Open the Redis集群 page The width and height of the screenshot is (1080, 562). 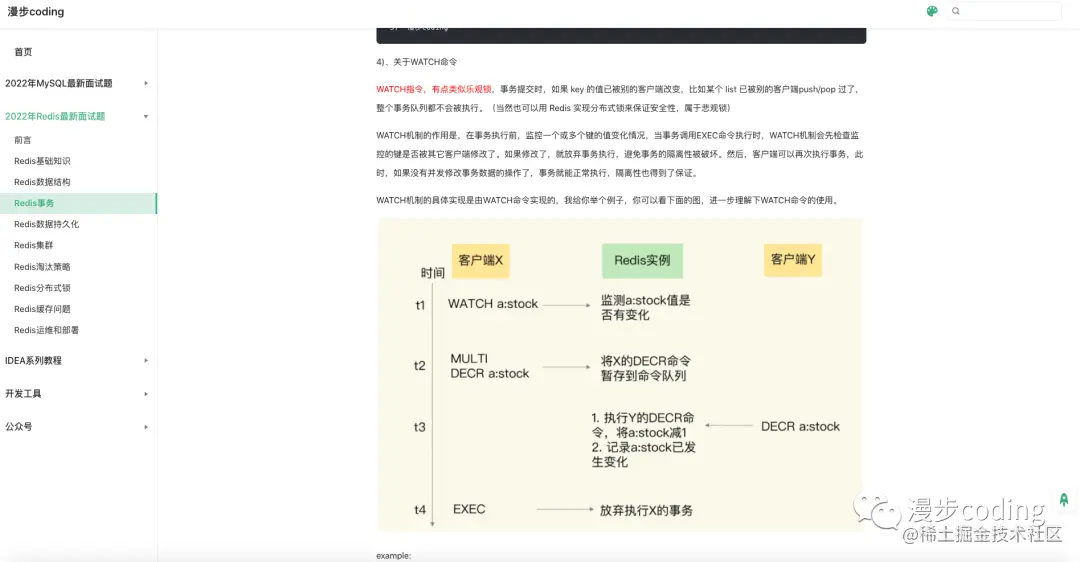point(33,245)
